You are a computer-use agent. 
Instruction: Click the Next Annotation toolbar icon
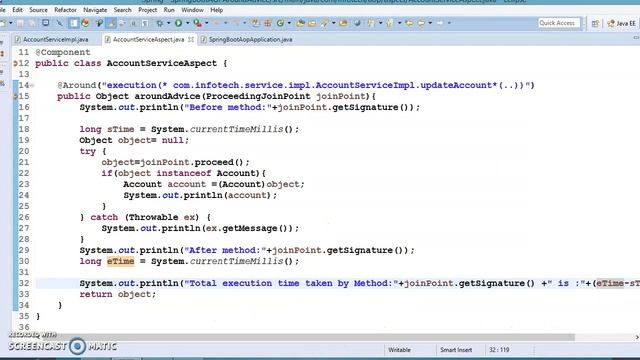point(371,23)
